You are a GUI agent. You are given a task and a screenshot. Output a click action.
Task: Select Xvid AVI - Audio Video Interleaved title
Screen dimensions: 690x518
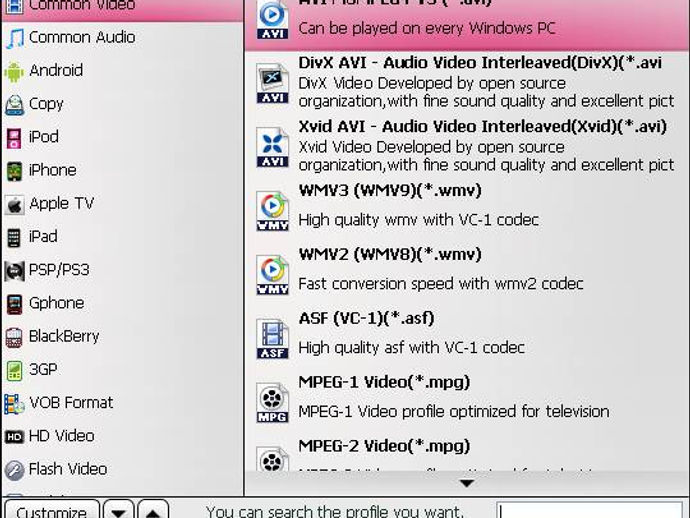482,127
